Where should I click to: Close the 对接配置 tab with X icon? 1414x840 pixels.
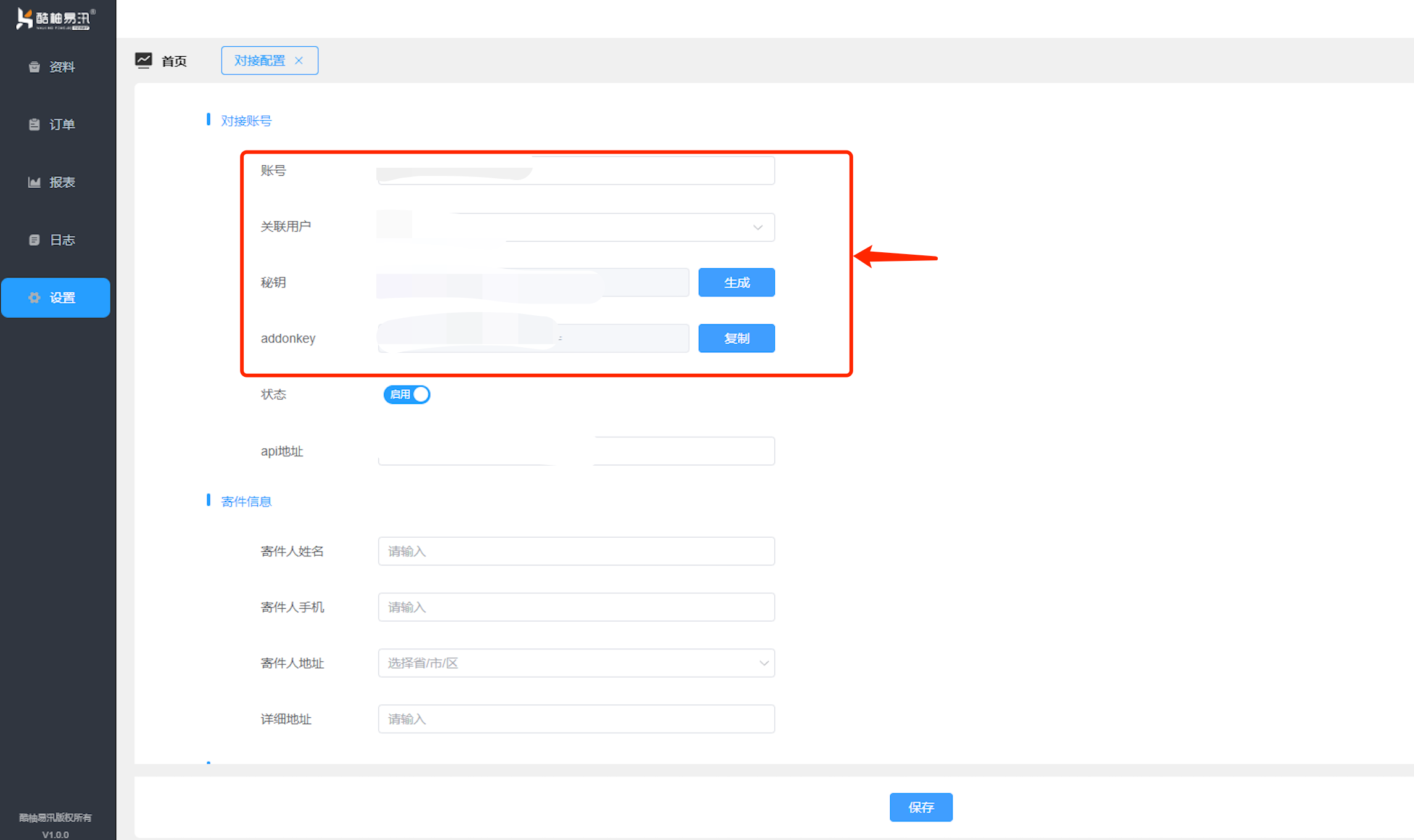tap(299, 60)
